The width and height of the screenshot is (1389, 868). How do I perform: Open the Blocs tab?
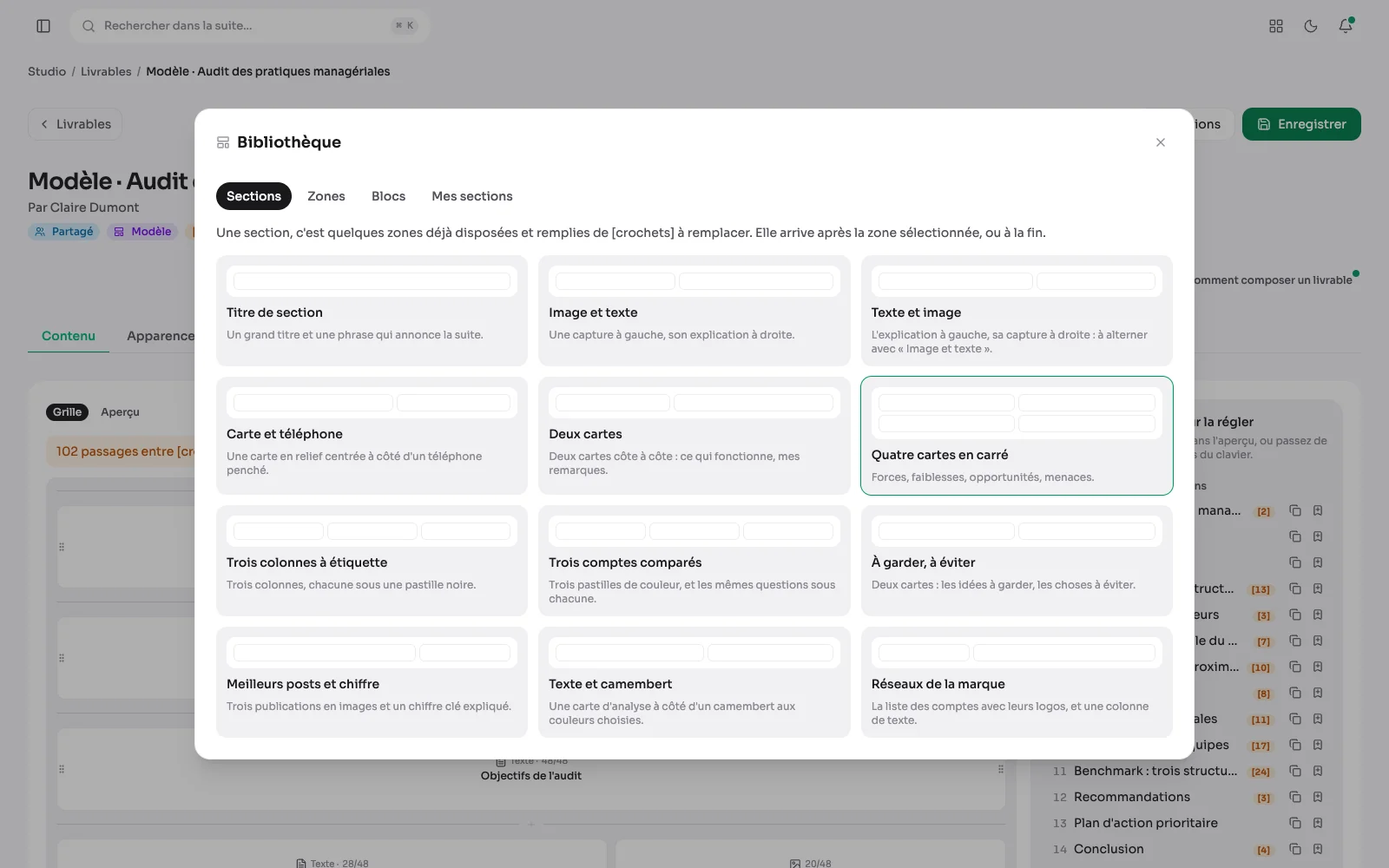(x=388, y=196)
